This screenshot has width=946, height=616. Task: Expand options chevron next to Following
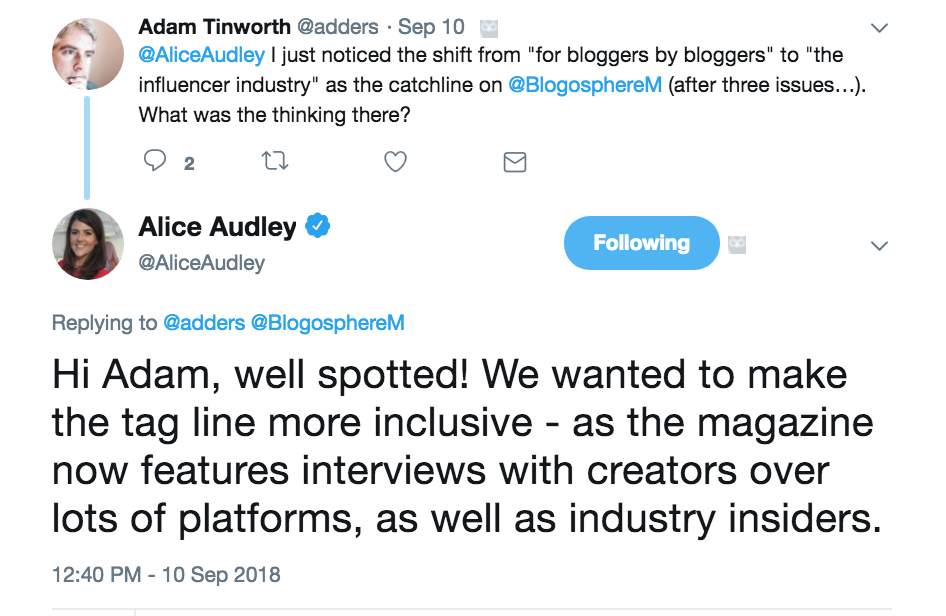point(878,245)
